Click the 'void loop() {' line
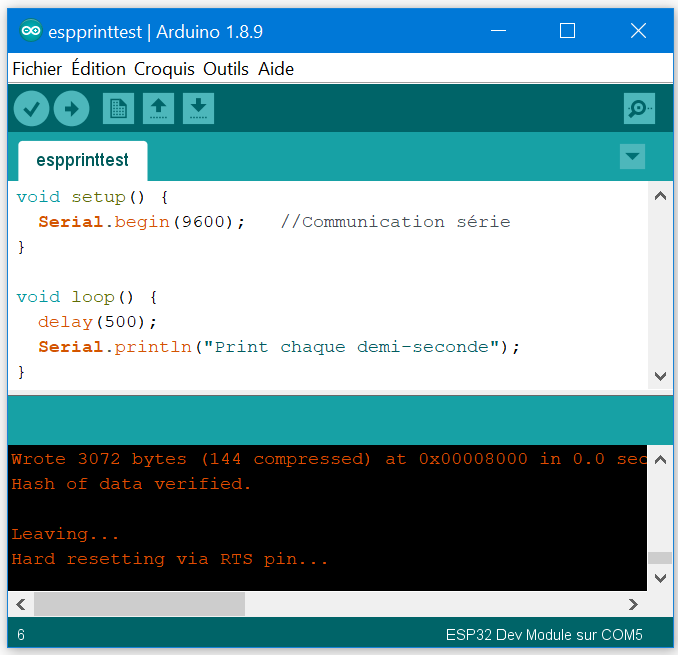 tap(87, 297)
